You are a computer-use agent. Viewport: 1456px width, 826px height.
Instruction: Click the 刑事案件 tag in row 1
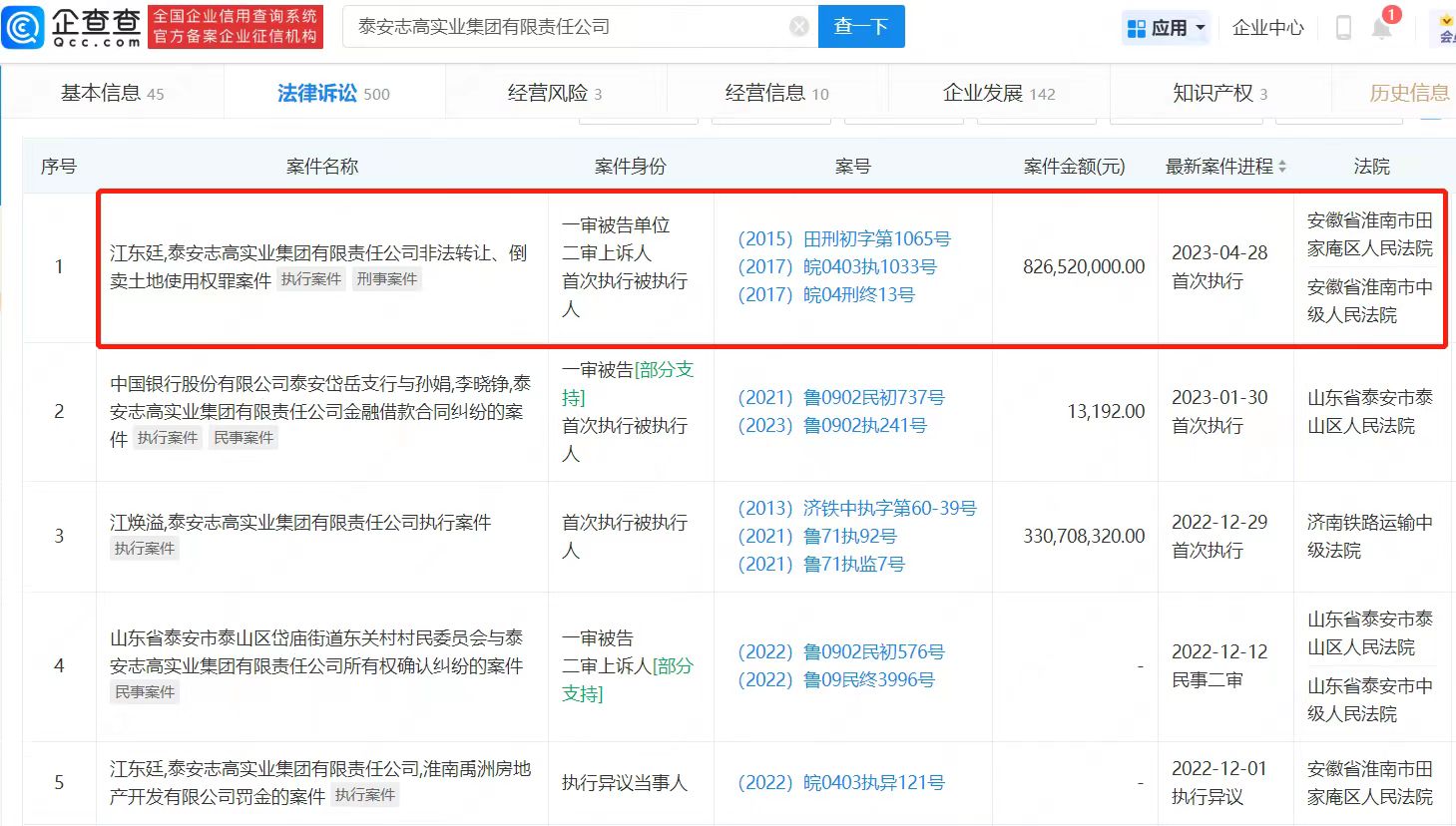[x=387, y=279]
